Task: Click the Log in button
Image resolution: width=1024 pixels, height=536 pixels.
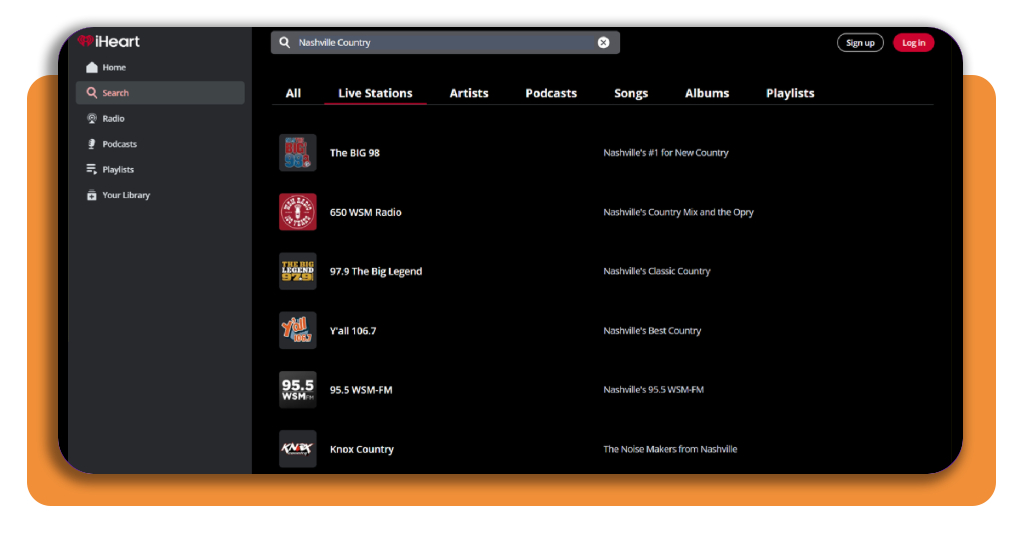Action: (x=914, y=42)
